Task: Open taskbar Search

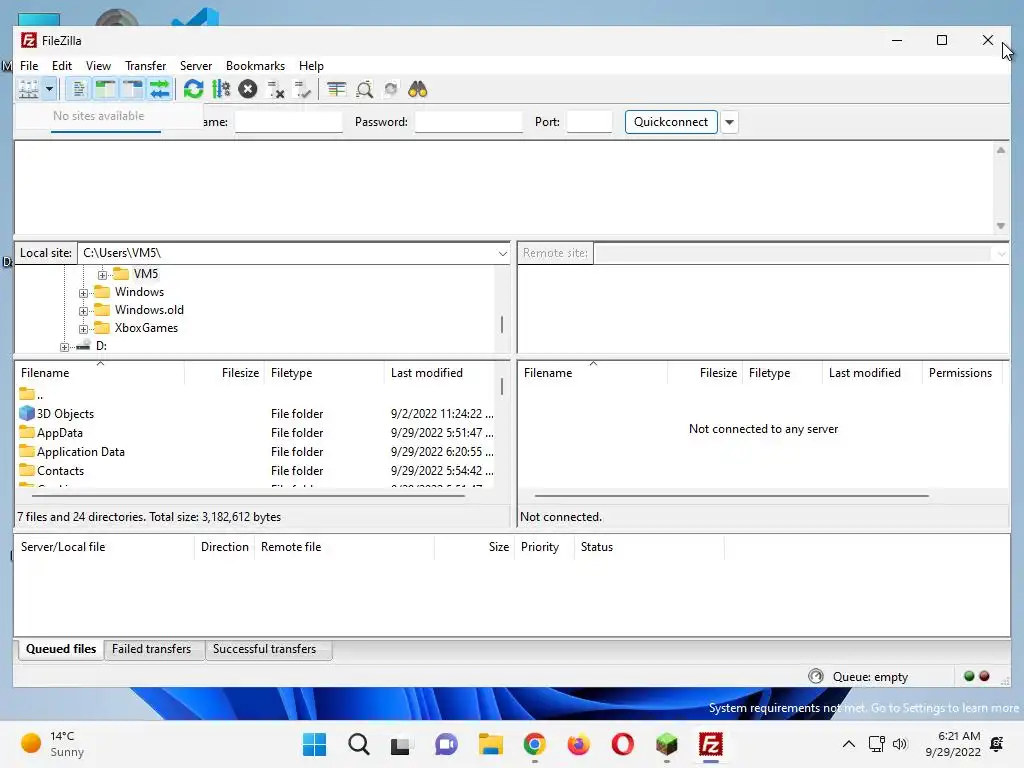Action: pos(359,744)
